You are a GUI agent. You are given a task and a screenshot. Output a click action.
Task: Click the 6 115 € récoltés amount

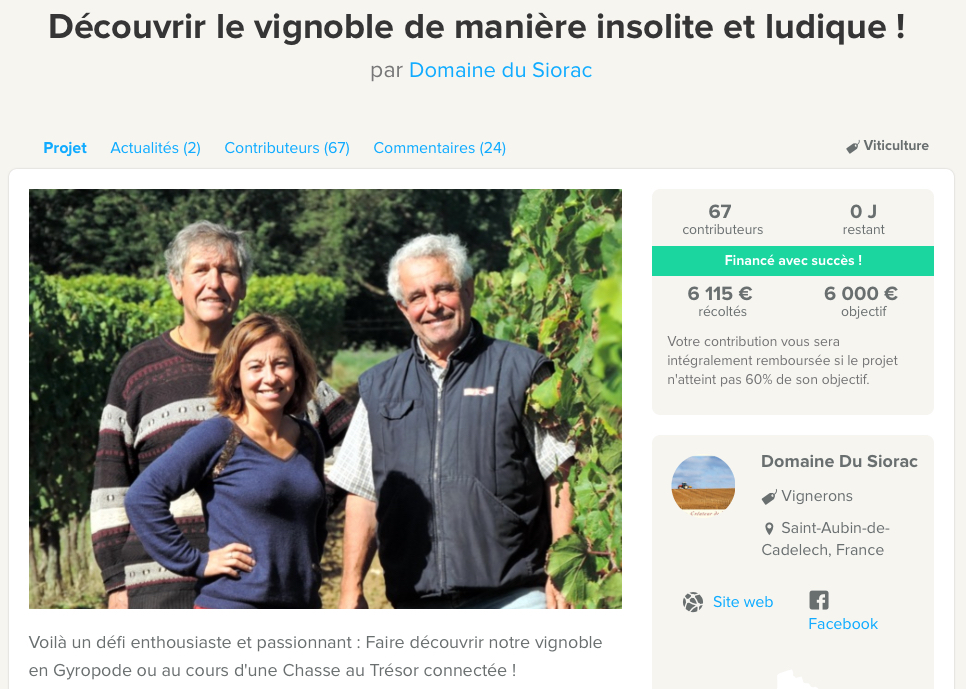(x=722, y=301)
